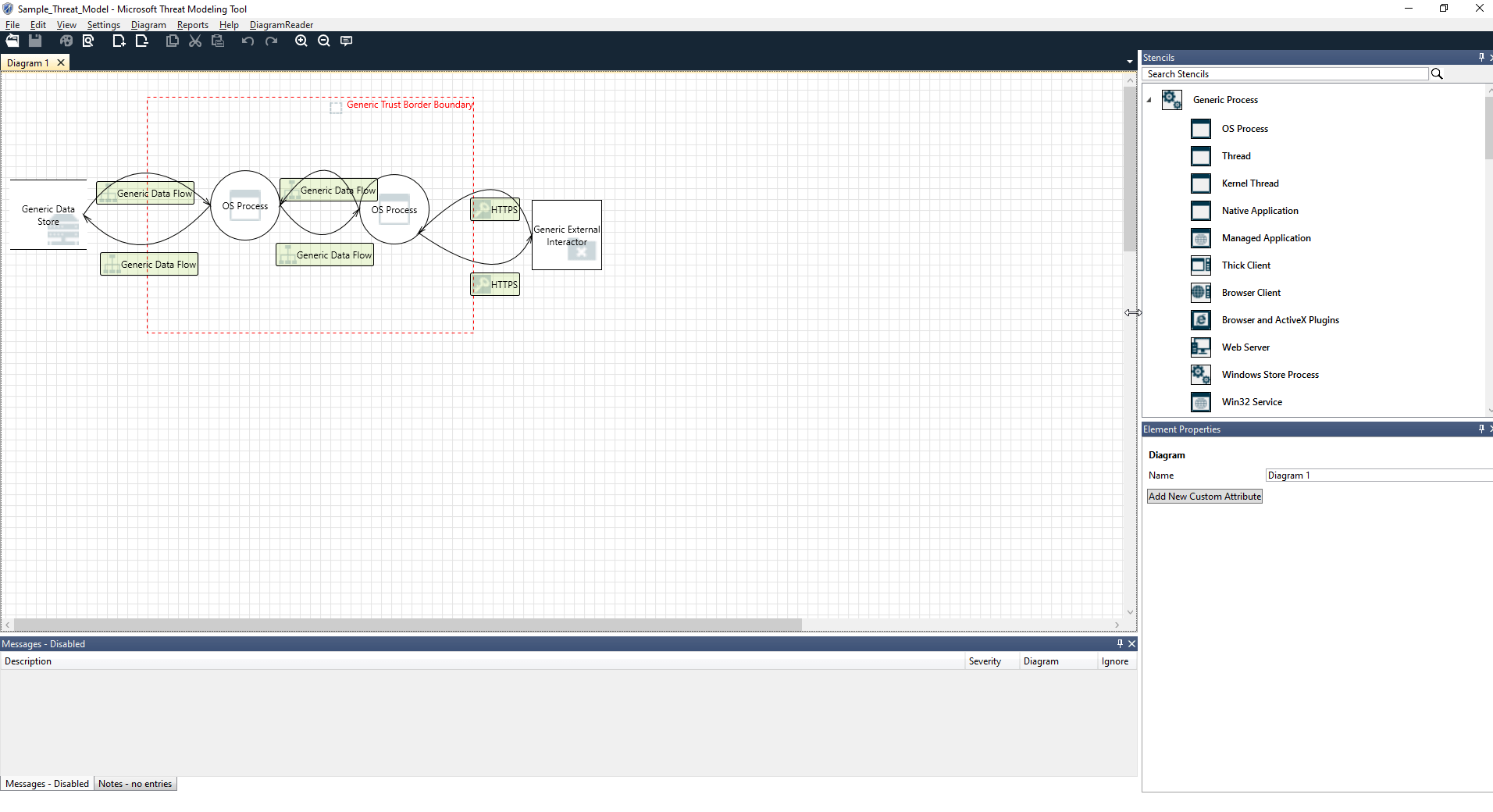Select the Generic Process group icon
The height and width of the screenshot is (812, 1493).
point(1171,100)
